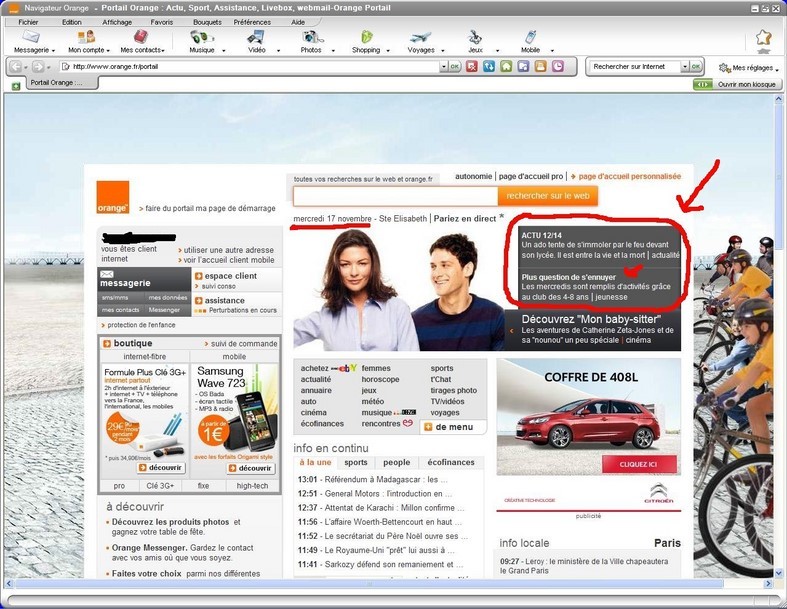The width and height of the screenshot is (787, 609).
Task: Click découvrir under Formule Plus Clé 3G+
Action: point(161,467)
